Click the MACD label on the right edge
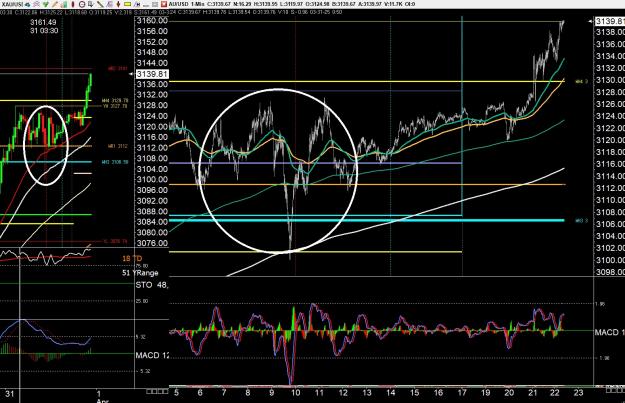 click(609, 332)
